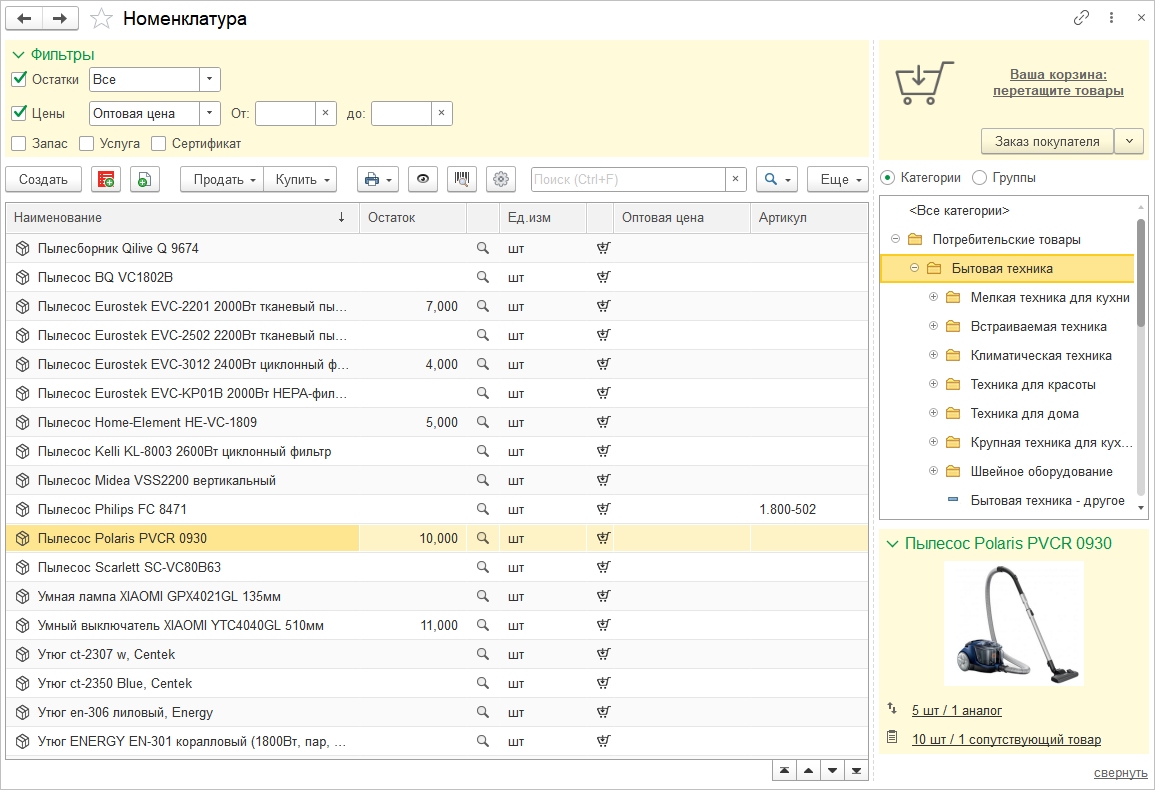Enable the Услуга checkbox
The height and width of the screenshot is (790, 1155).
(x=87, y=143)
